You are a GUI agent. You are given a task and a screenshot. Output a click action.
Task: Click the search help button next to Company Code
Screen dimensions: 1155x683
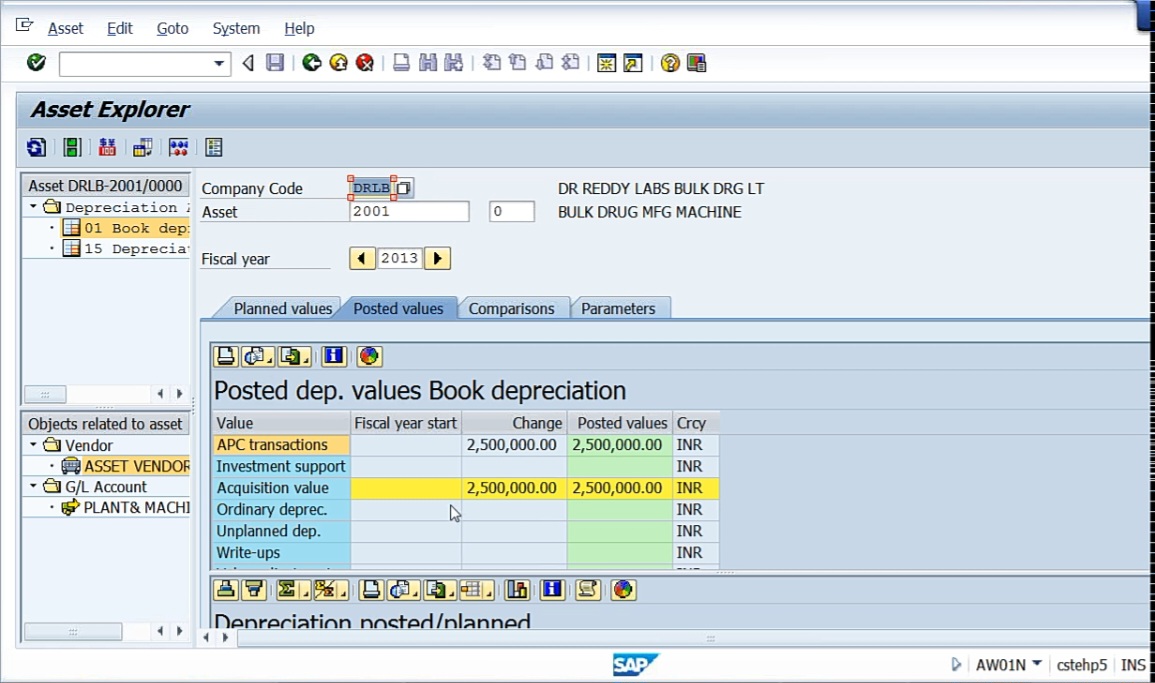(x=404, y=188)
